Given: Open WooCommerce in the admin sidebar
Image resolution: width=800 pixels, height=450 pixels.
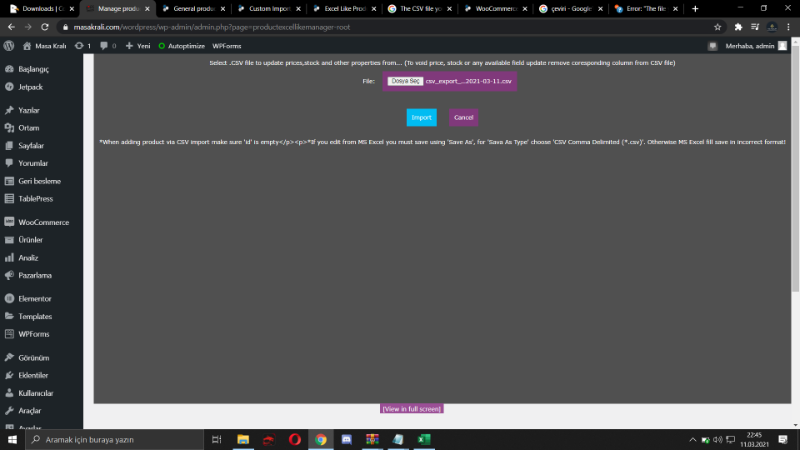Looking at the screenshot, I should (x=42, y=221).
